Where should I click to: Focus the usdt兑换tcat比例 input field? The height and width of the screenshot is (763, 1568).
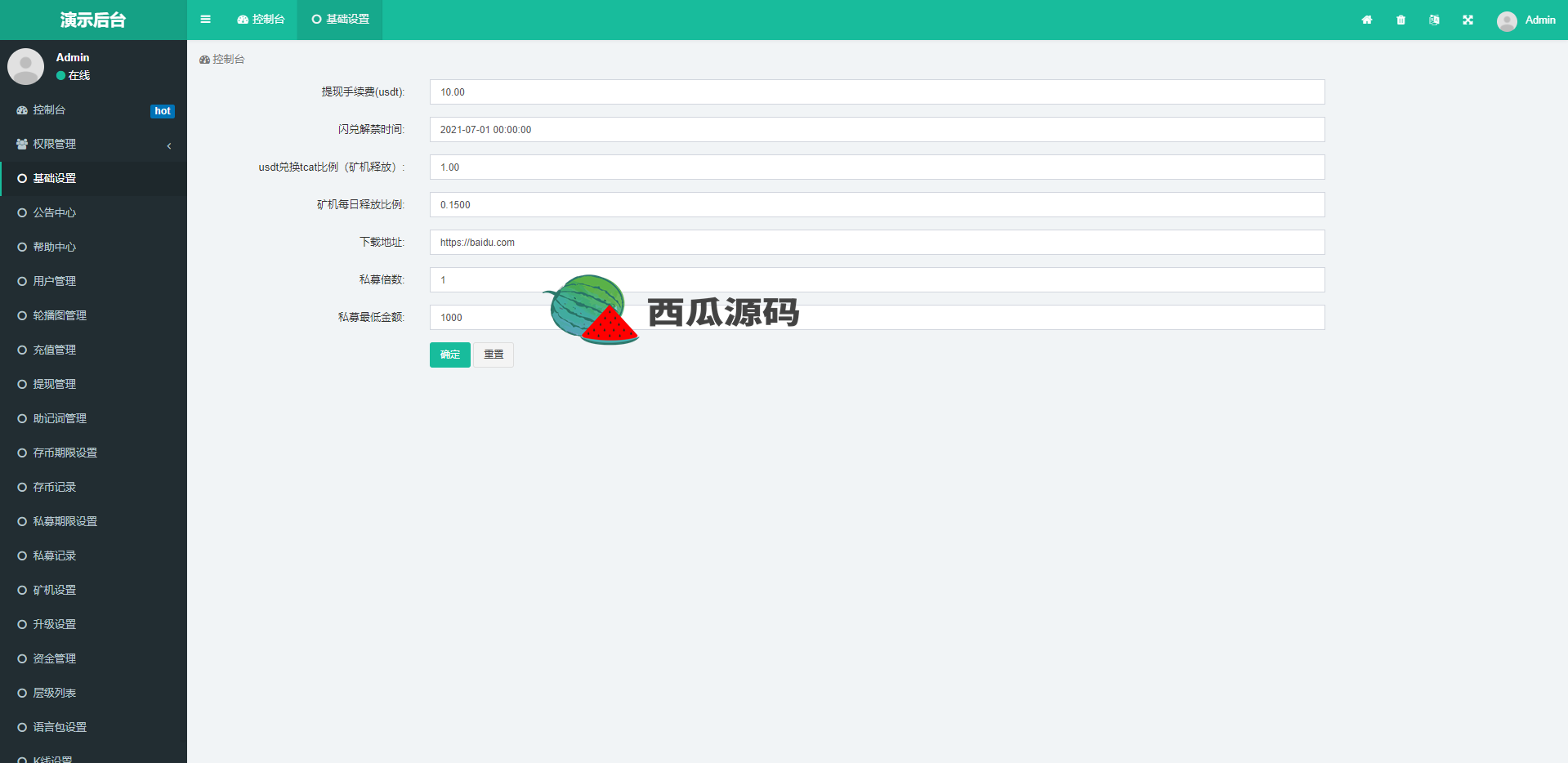[x=877, y=167]
